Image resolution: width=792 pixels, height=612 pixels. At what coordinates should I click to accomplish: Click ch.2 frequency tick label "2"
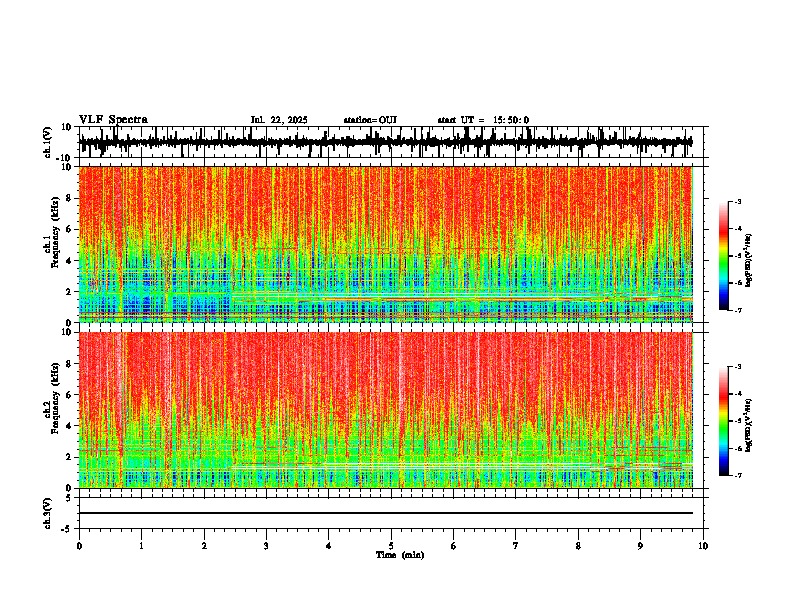coord(70,457)
